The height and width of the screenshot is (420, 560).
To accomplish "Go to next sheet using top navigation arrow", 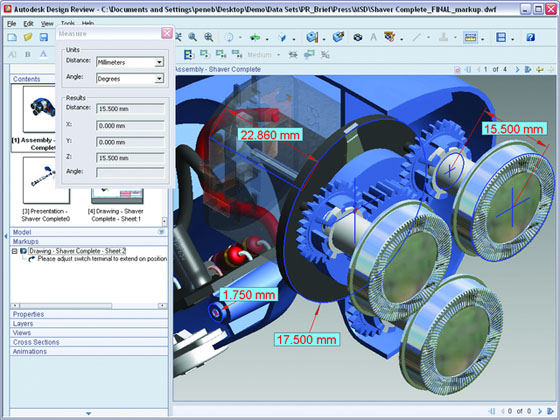I will coord(517,70).
